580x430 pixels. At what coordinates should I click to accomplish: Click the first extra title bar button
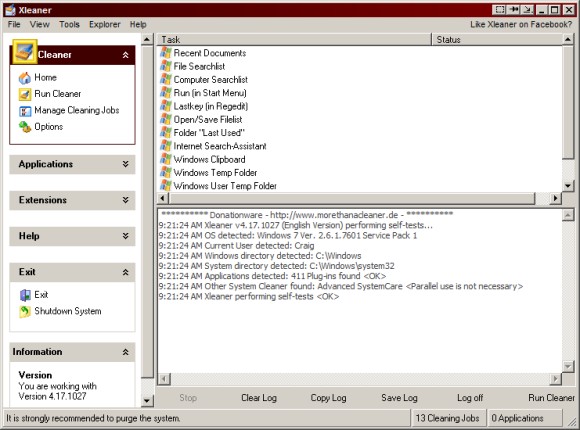pos(499,10)
